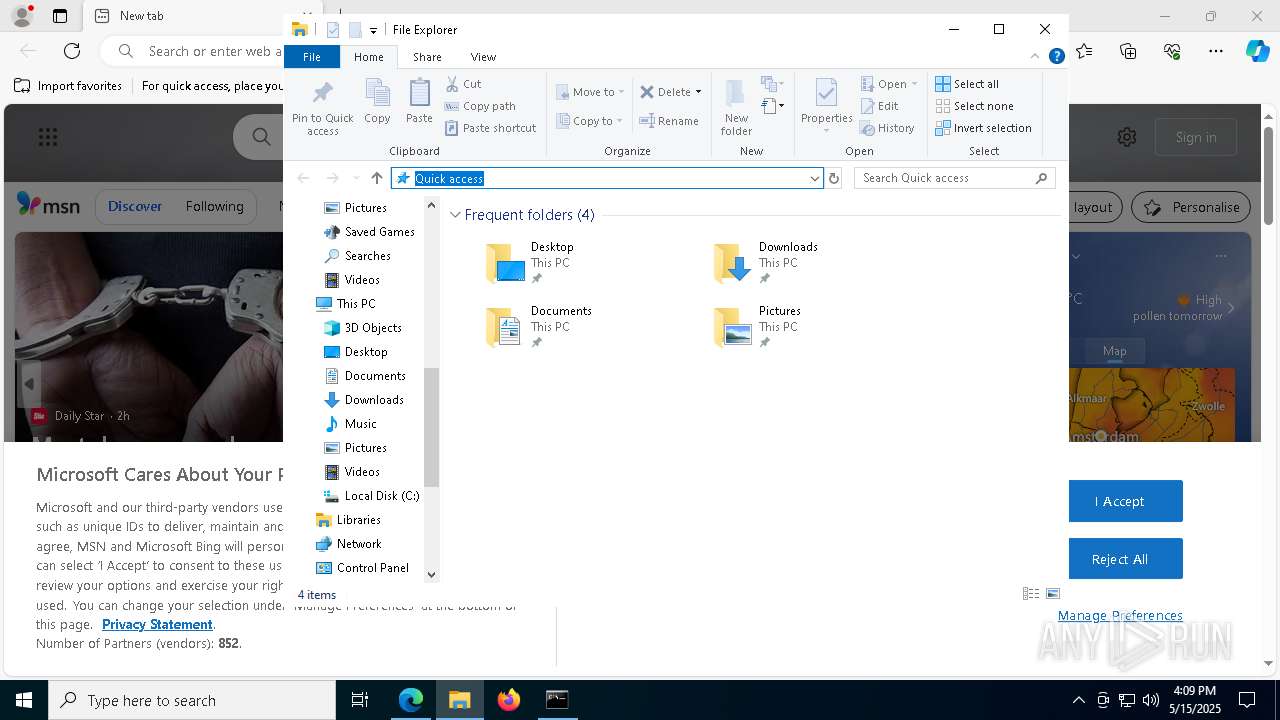Image resolution: width=1280 pixels, height=720 pixels.
Task: Click Copy path in Clipboard group
Action: click(480, 106)
